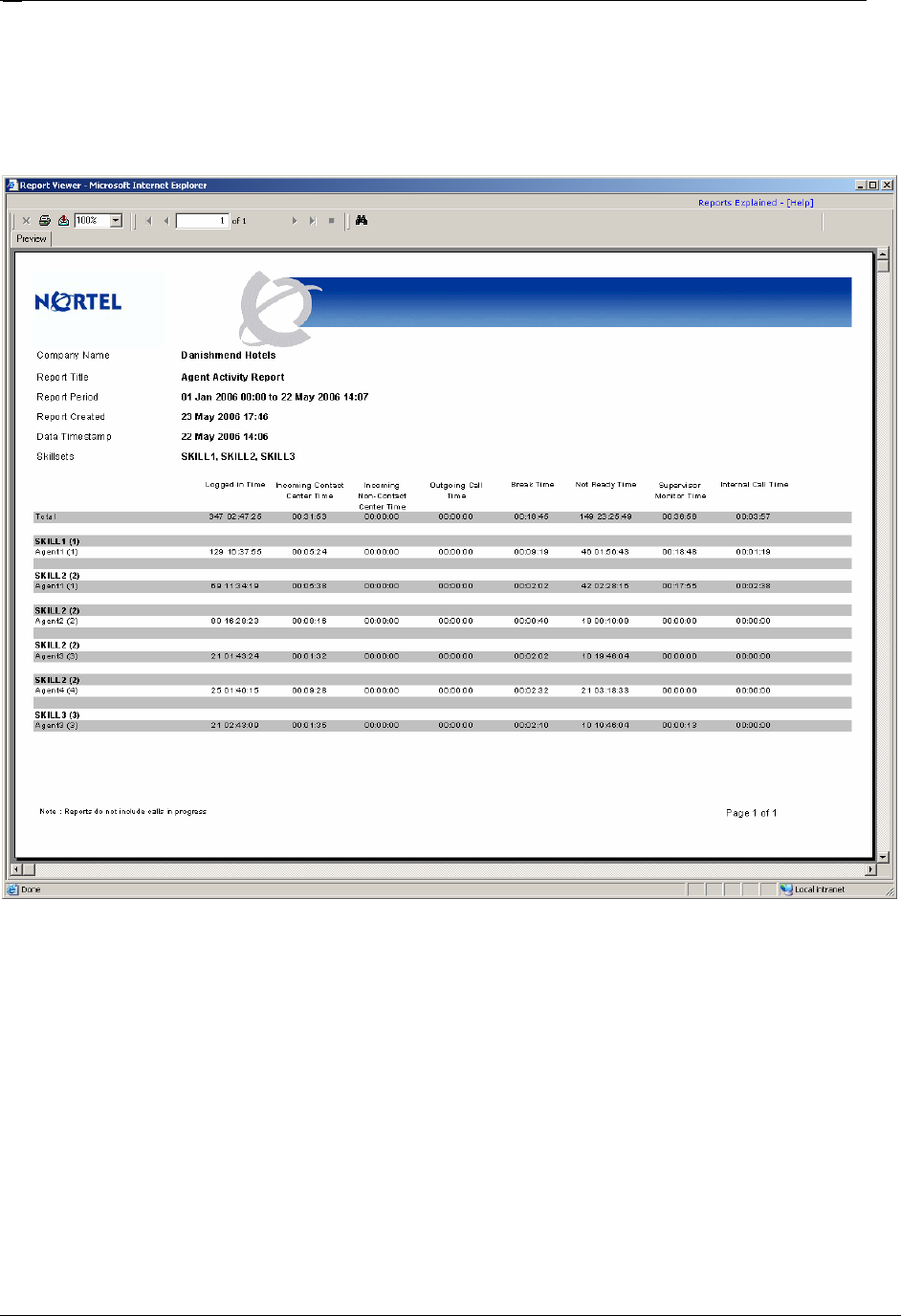
Task: Click the 'Internal Call Time' column header
Action: point(755,485)
